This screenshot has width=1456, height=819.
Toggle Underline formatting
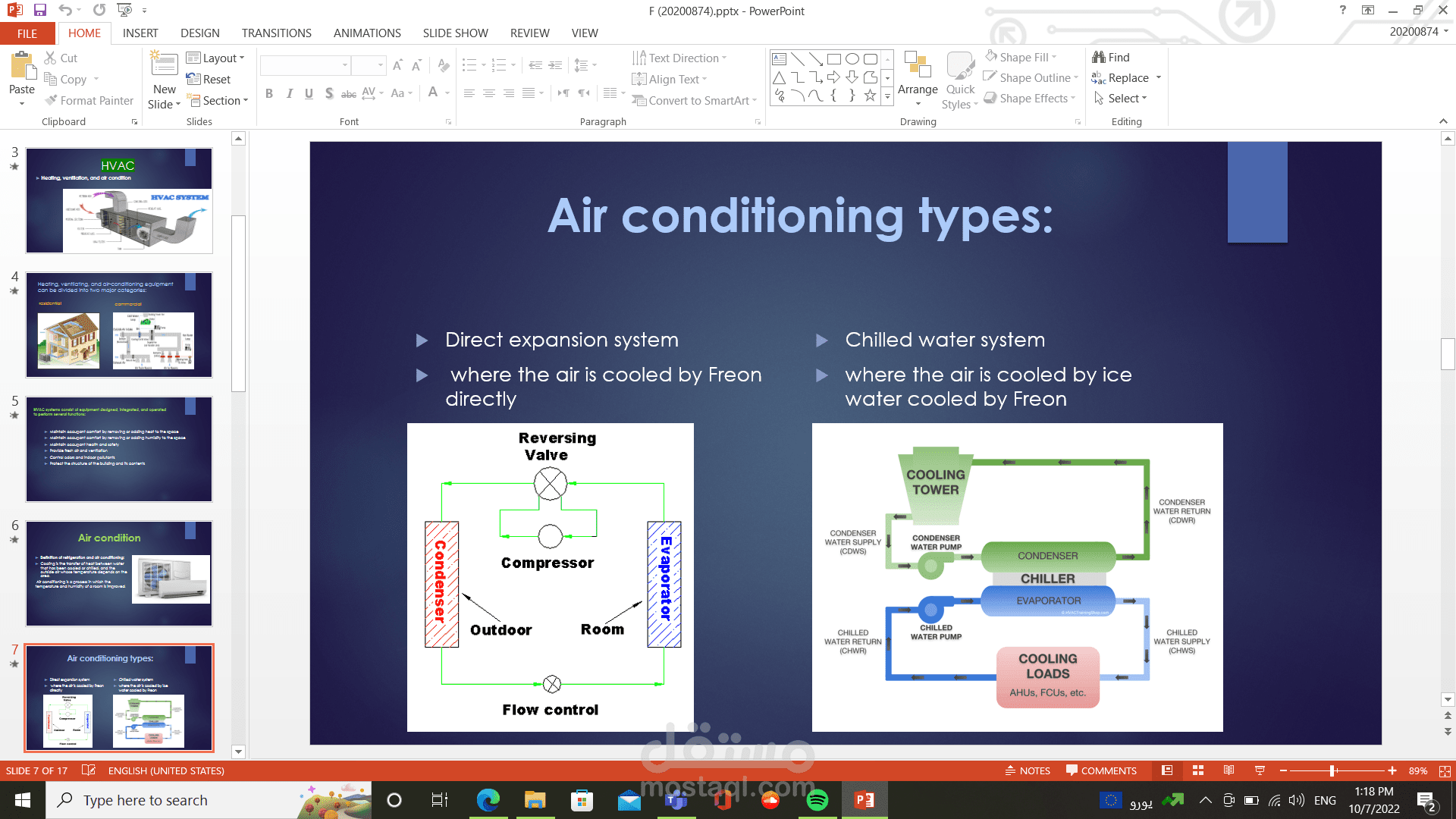pyautogui.click(x=309, y=93)
